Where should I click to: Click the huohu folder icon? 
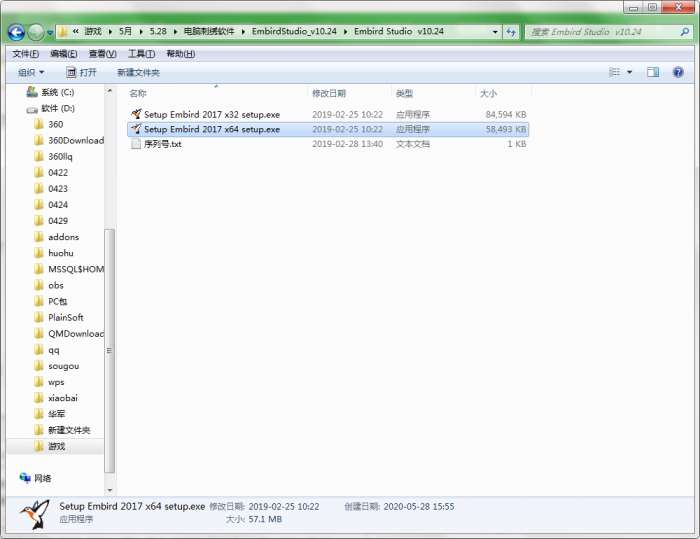(39, 253)
